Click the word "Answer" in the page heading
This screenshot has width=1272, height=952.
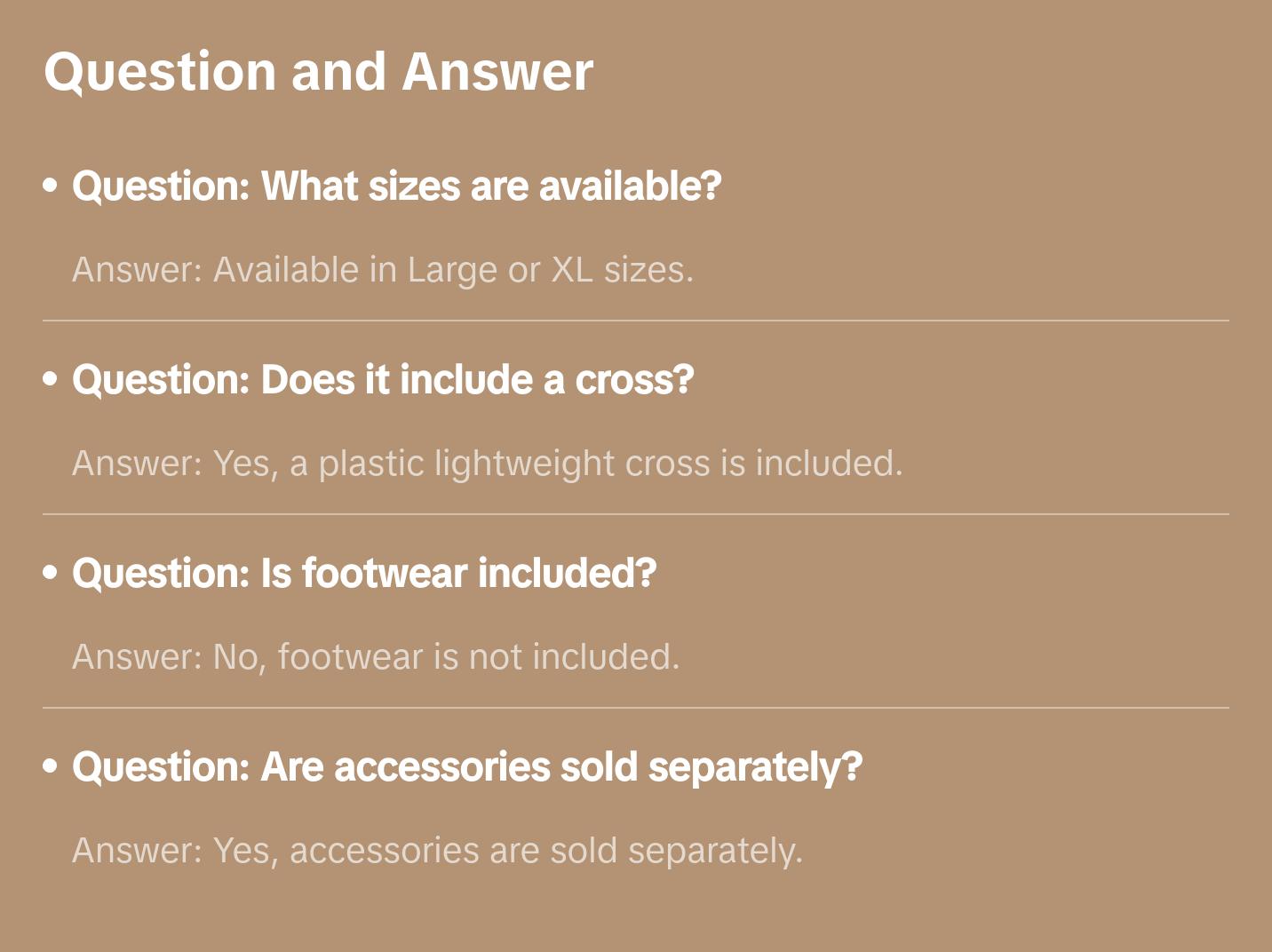[x=497, y=71]
